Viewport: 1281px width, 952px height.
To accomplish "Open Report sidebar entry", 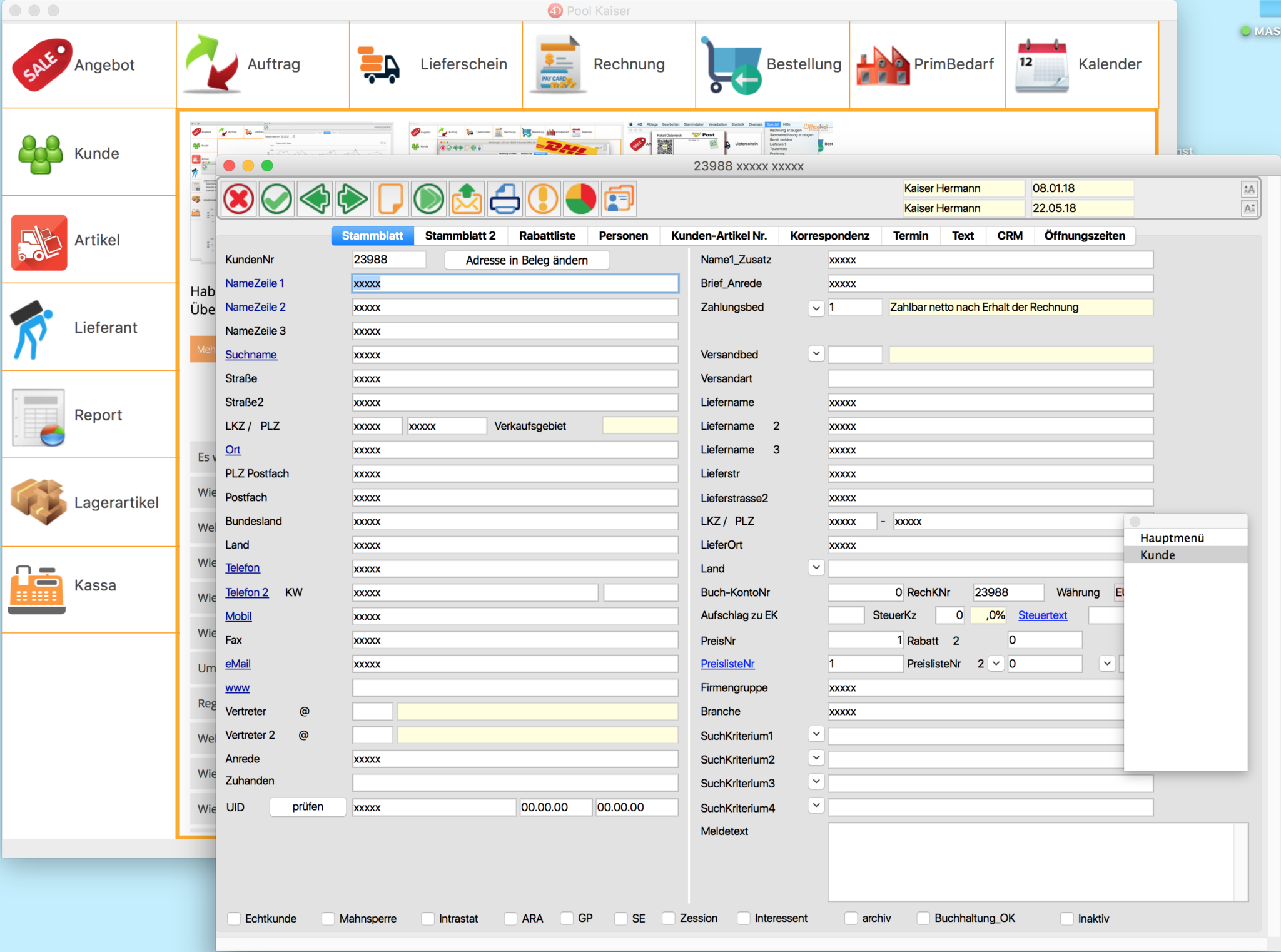I will (89, 415).
